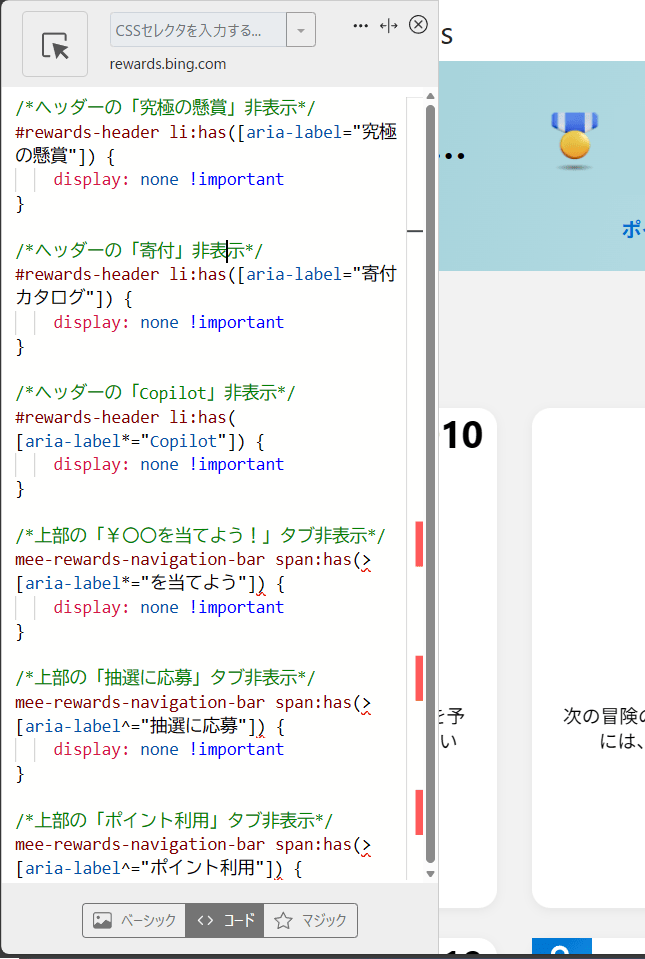The height and width of the screenshot is (959, 645).
Task: Expand the CSS selector dropdown arrow
Action: 301,30
